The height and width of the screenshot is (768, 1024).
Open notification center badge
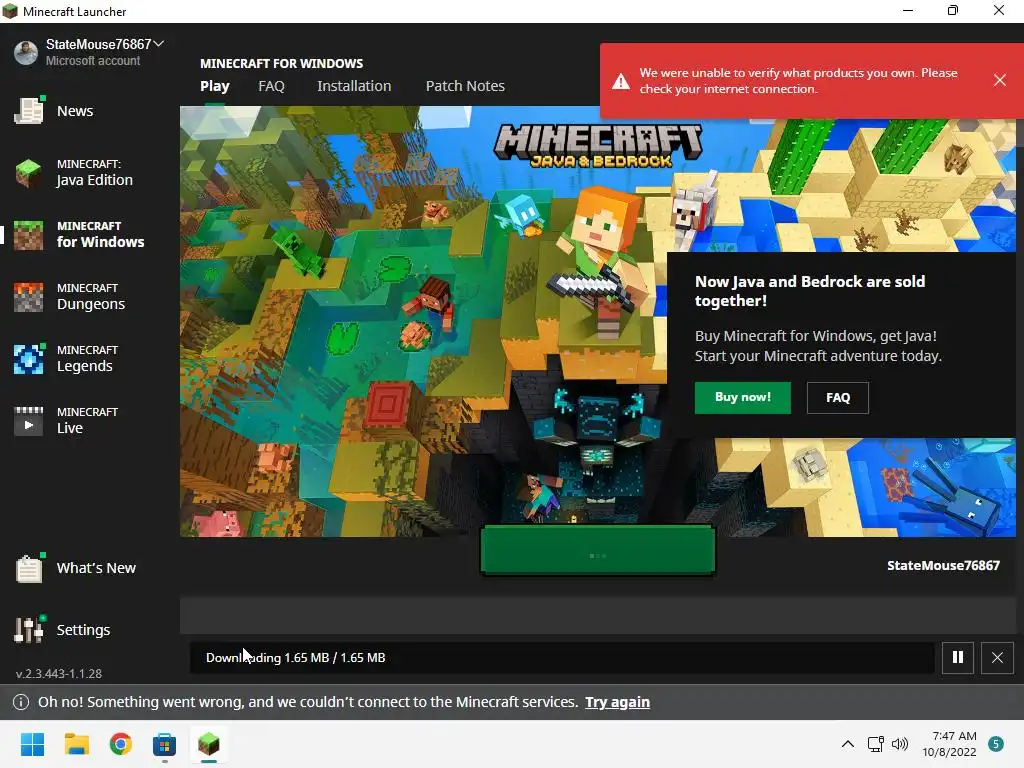point(996,744)
